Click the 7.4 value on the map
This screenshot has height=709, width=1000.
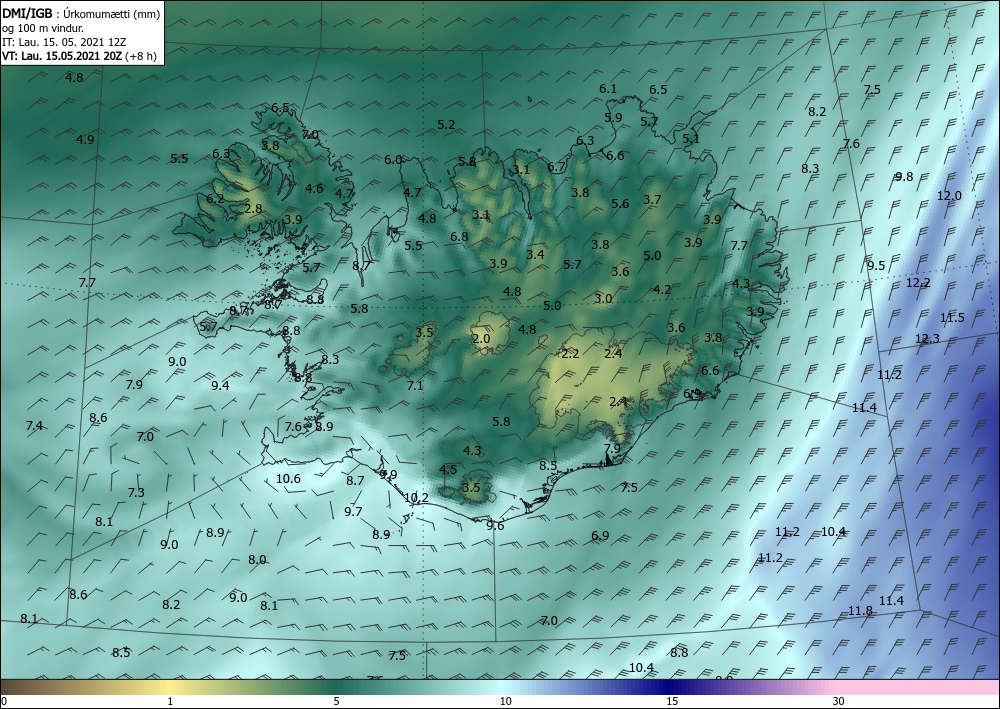[x=34, y=425]
